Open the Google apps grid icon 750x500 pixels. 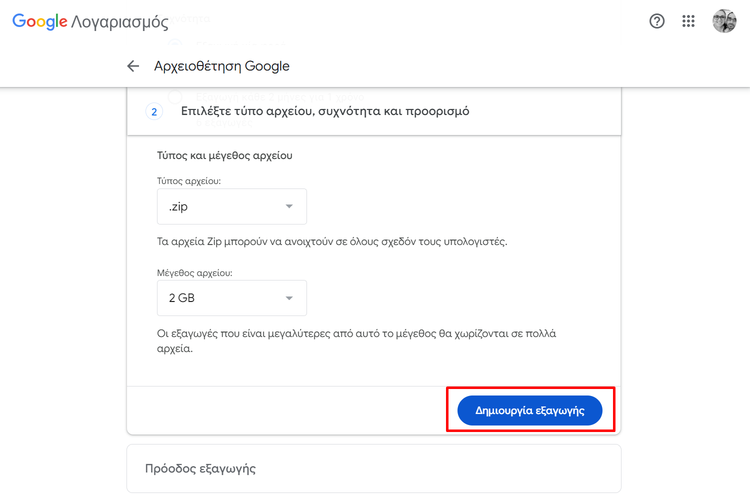click(688, 21)
